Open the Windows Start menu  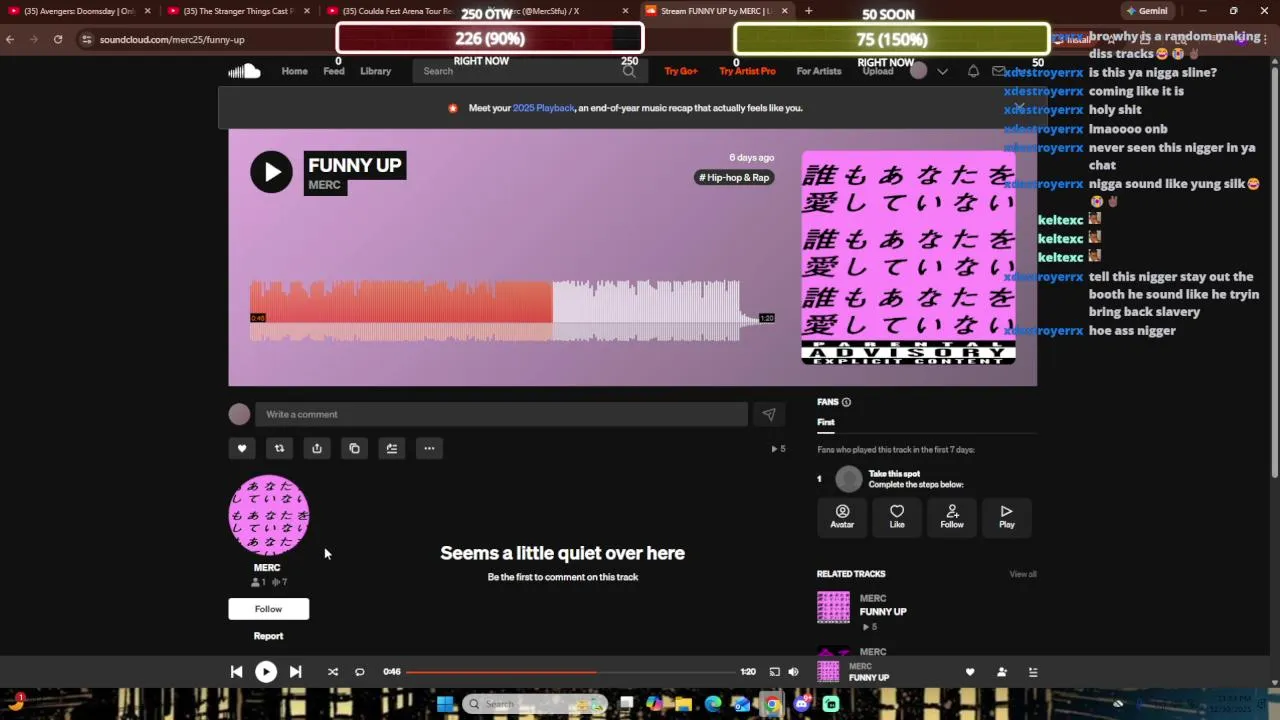click(x=445, y=704)
